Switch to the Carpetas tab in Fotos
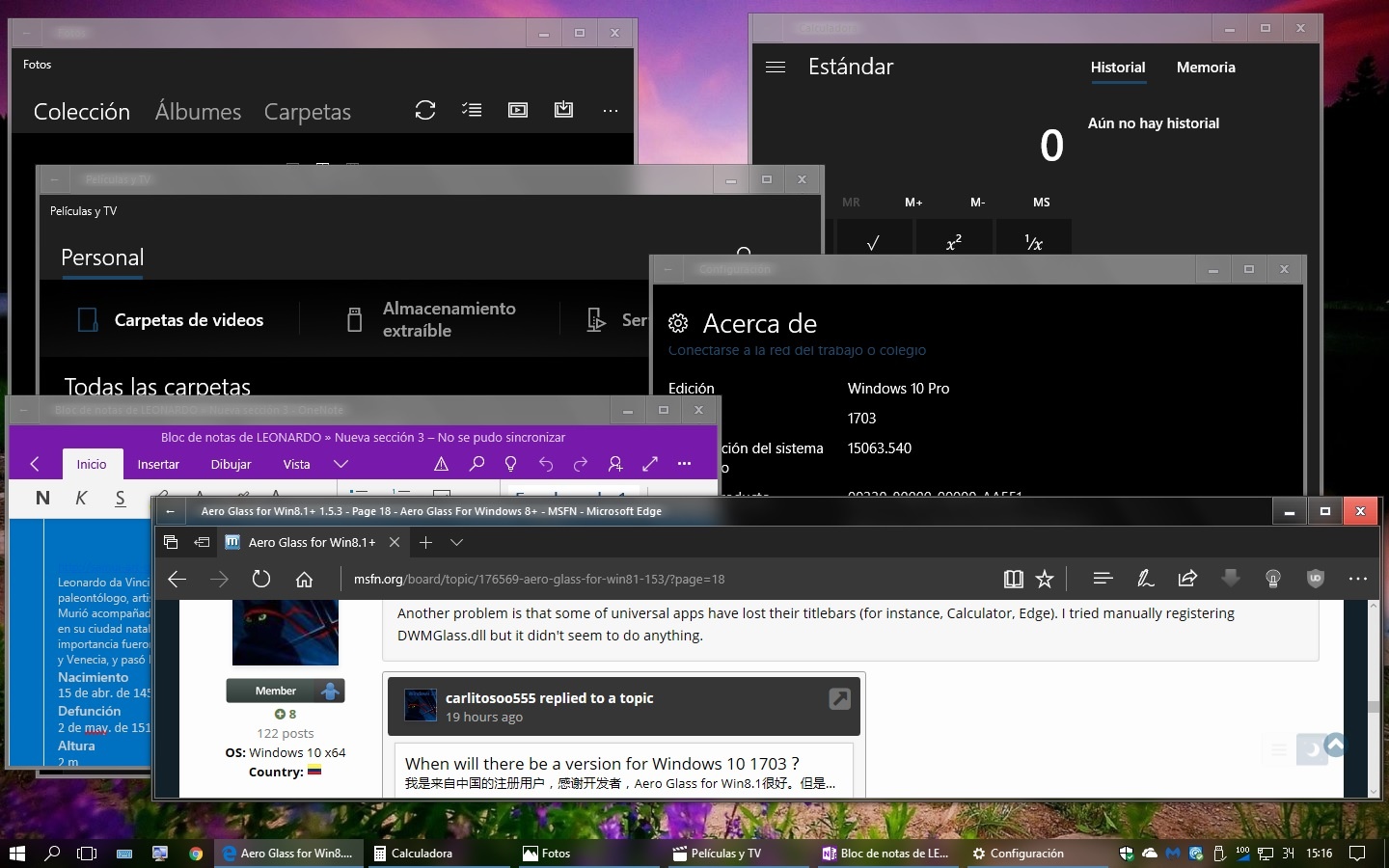The width and height of the screenshot is (1389, 868). [308, 112]
